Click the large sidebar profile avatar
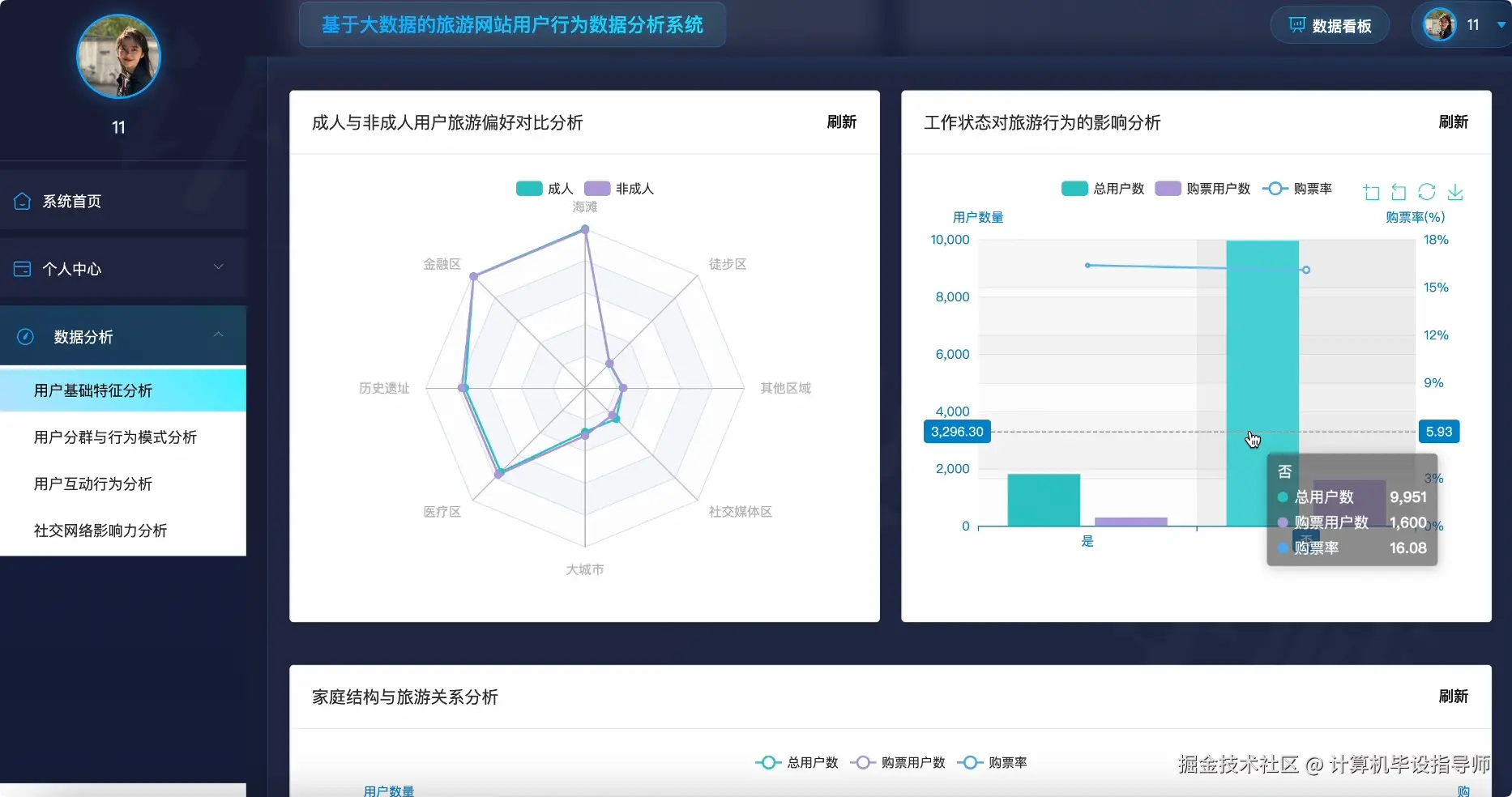The width and height of the screenshot is (1512, 797). (x=118, y=56)
